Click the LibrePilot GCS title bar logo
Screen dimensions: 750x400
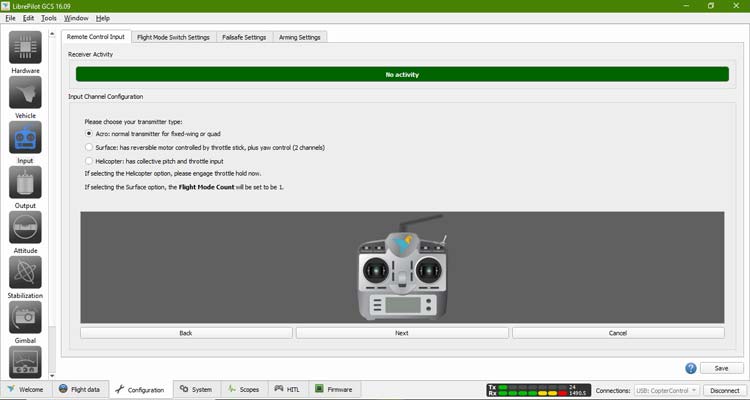point(6,6)
